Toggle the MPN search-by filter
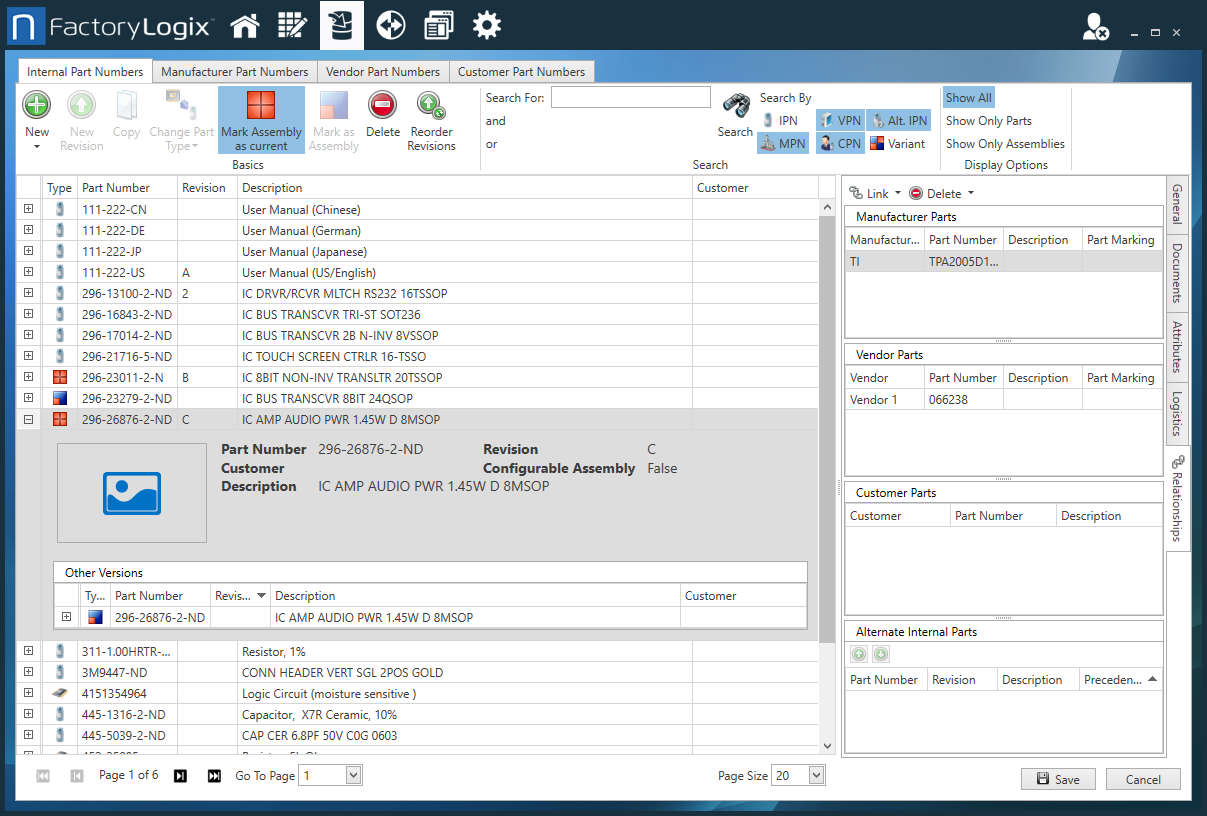 point(783,144)
